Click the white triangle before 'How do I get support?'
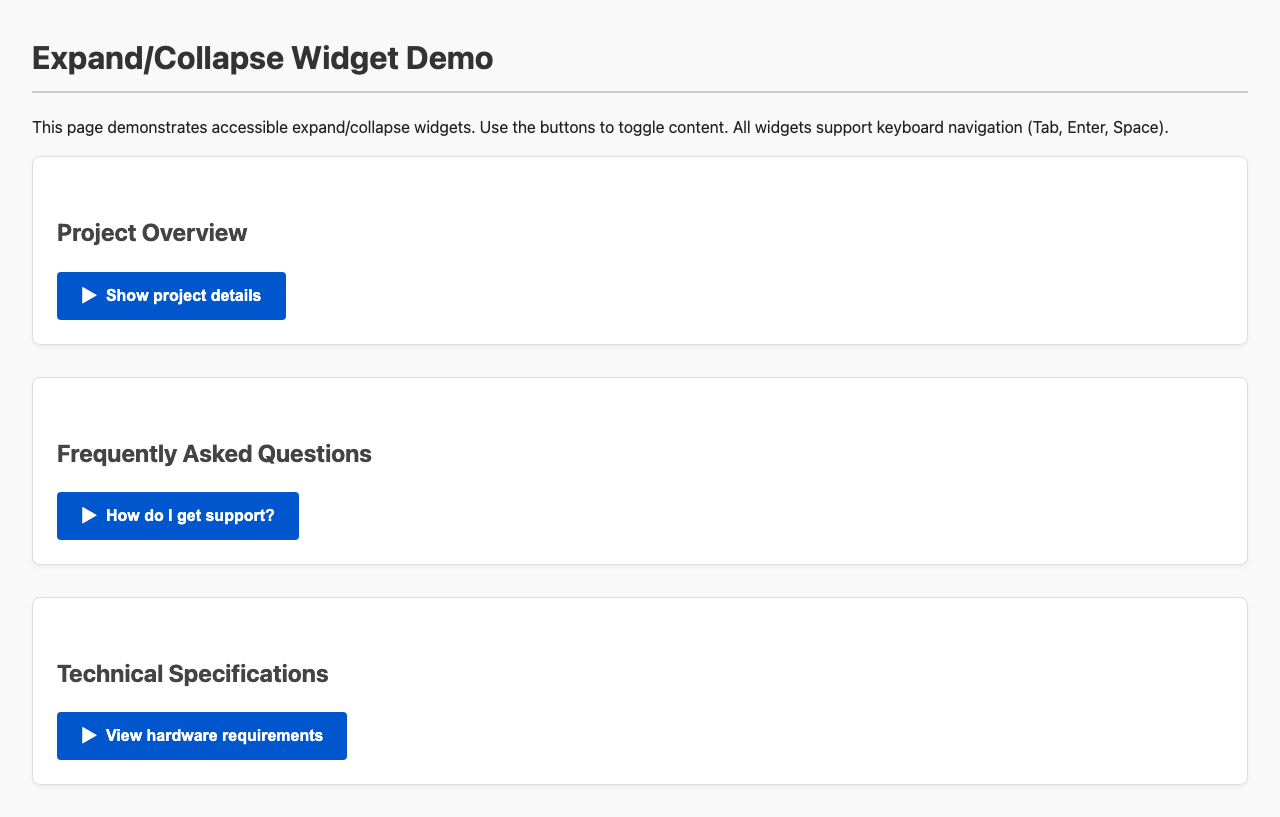This screenshot has height=817, width=1280. (88, 515)
